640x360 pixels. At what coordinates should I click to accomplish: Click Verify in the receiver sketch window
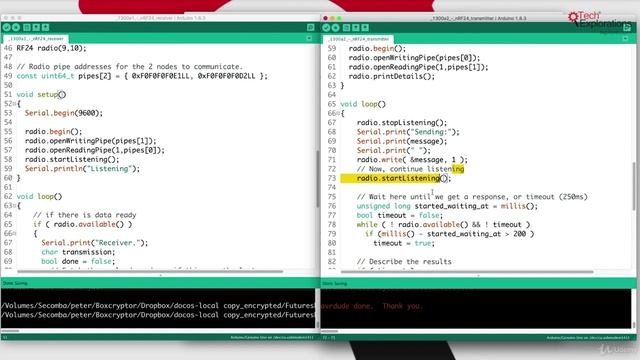(7, 27)
